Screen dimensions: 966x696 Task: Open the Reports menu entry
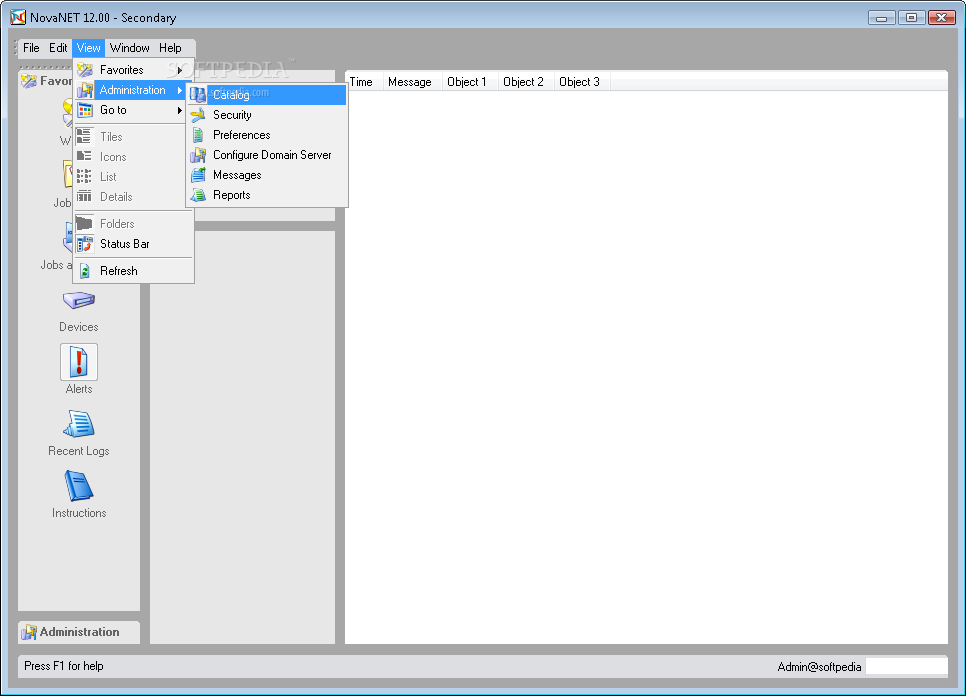point(267,195)
